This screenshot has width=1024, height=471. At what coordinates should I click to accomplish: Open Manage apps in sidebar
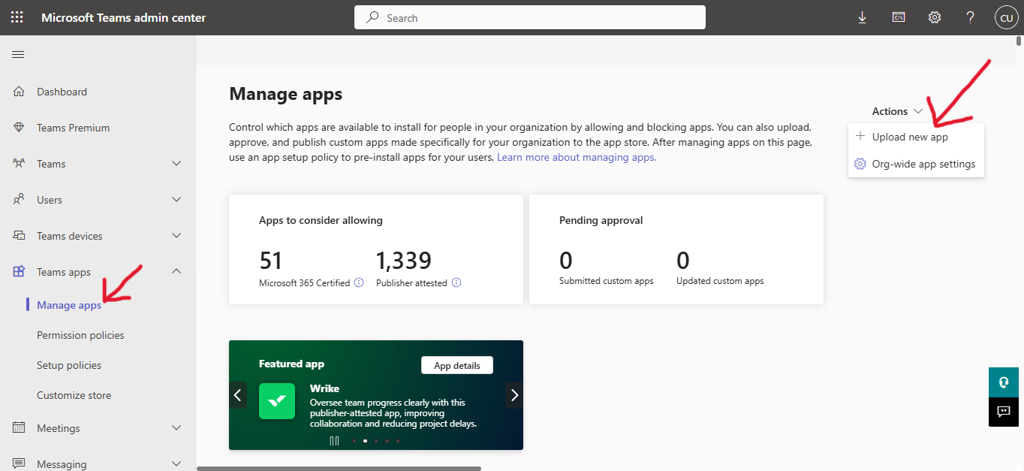(x=69, y=305)
